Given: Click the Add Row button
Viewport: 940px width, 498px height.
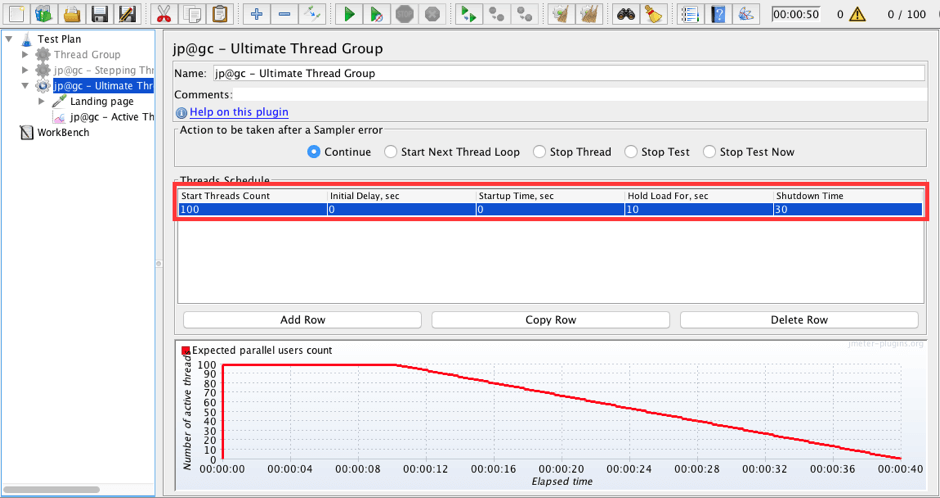Looking at the screenshot, I should [302, 320].
